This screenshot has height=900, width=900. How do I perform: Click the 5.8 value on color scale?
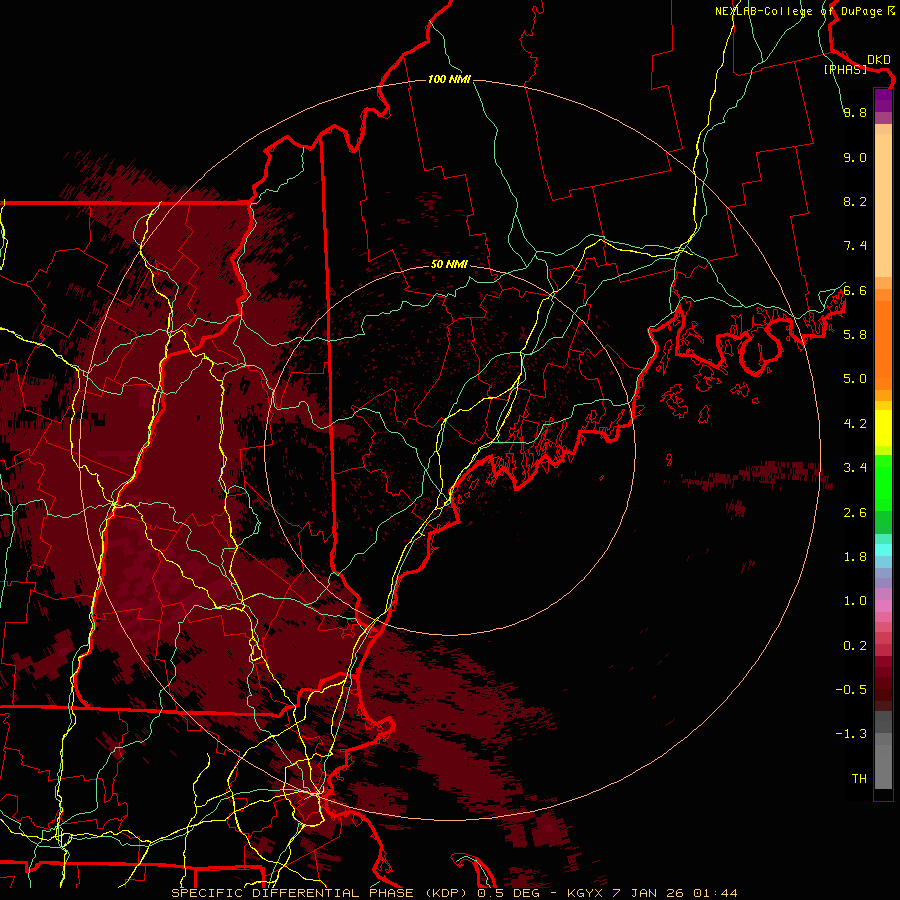(855, 335)
